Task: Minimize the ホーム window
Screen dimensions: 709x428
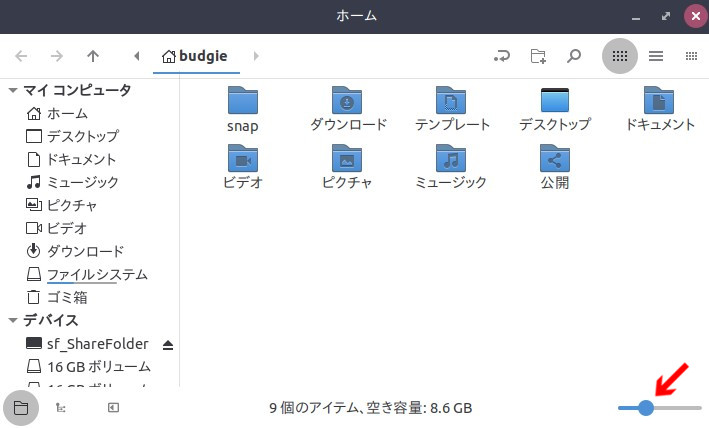Action: (636, 17)
